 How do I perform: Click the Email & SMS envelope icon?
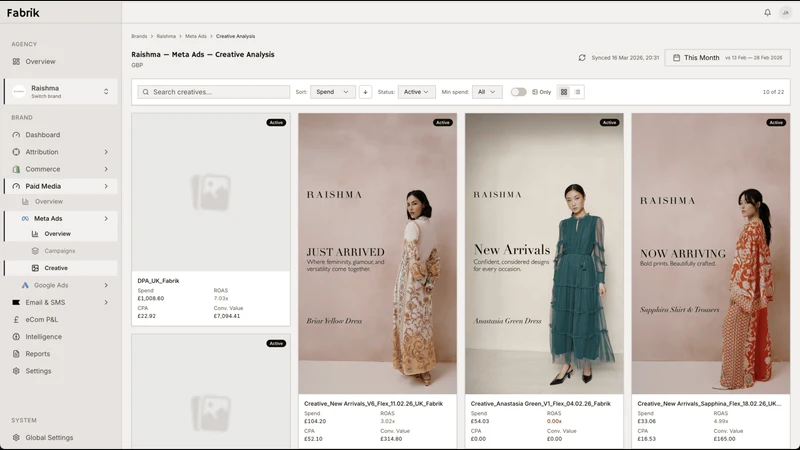click(16, 303)
